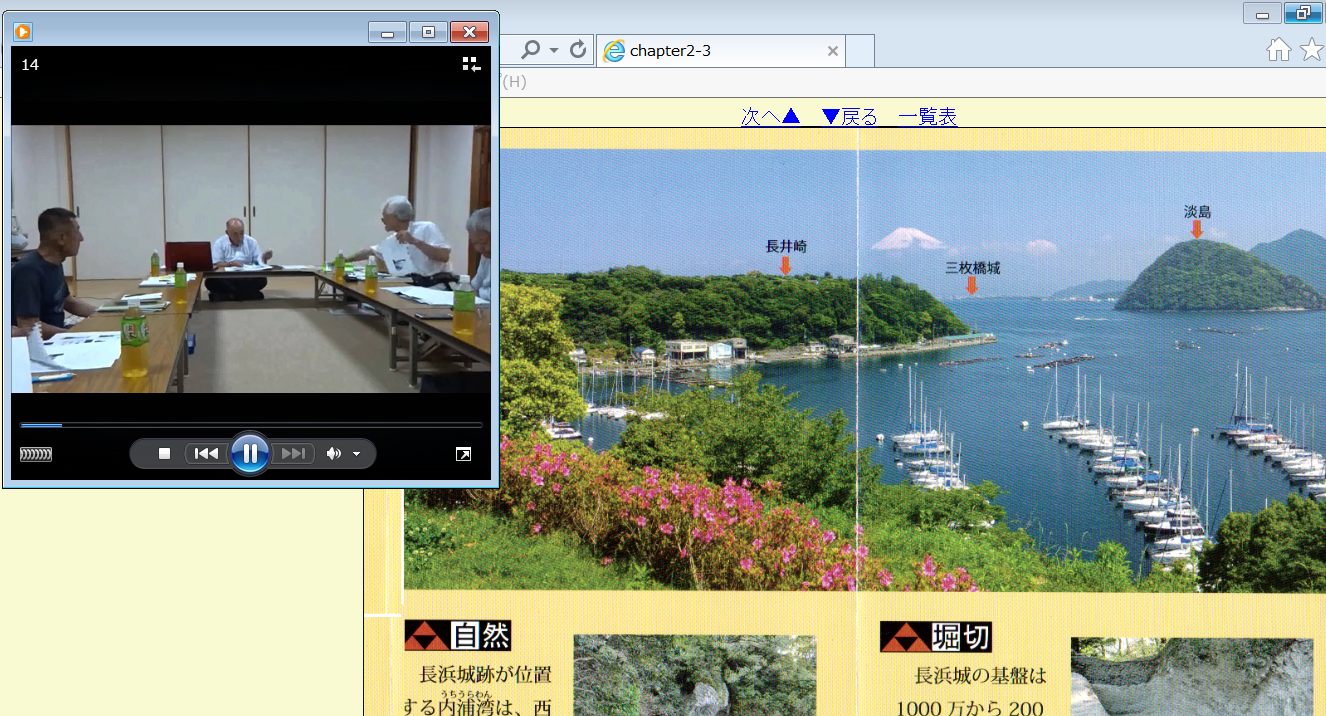Refresh the browser page
Viewport: 1326px width, 716px height.
[x=578, y=50]
